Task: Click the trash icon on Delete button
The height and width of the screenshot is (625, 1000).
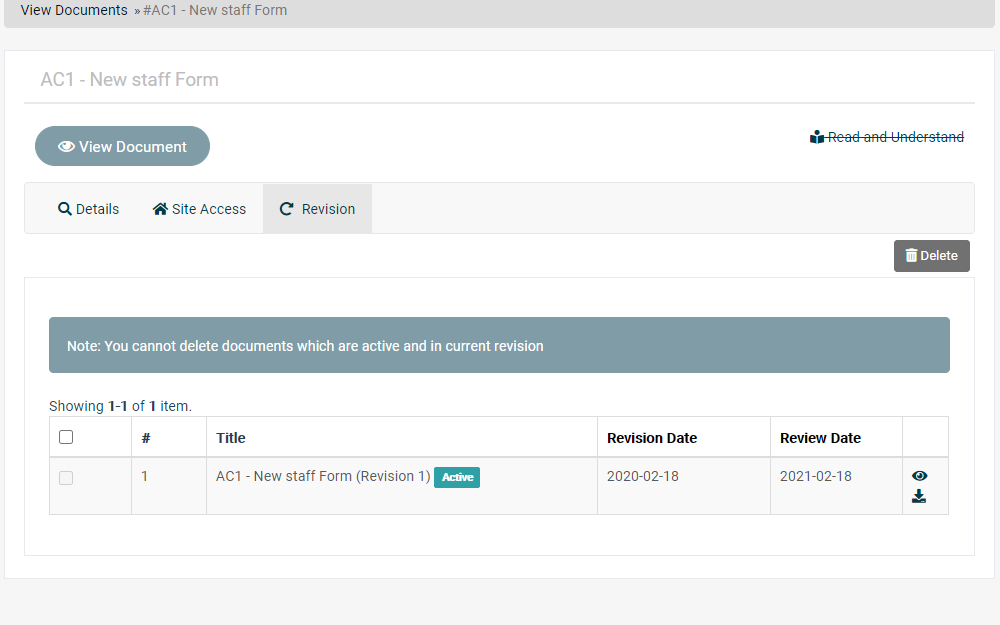Action: (911, 255)
